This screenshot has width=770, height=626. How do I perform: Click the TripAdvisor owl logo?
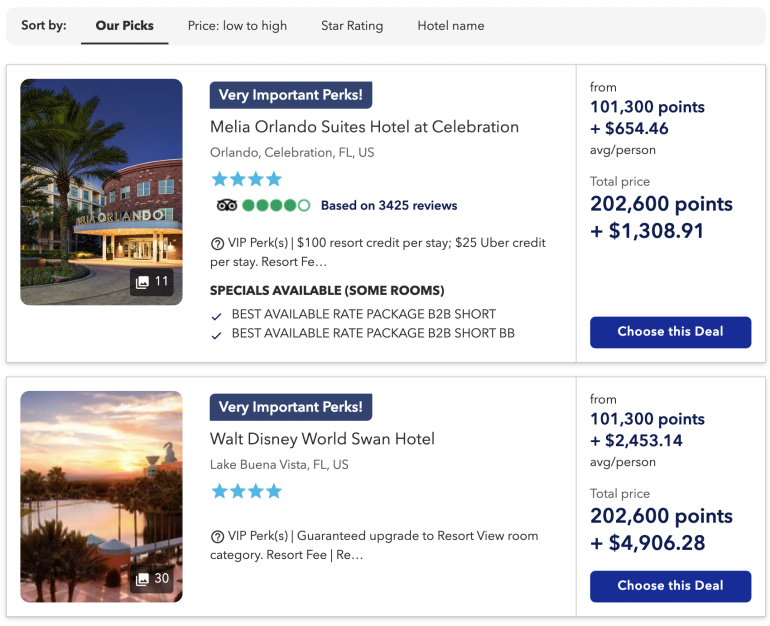click(x=227, y=206)
